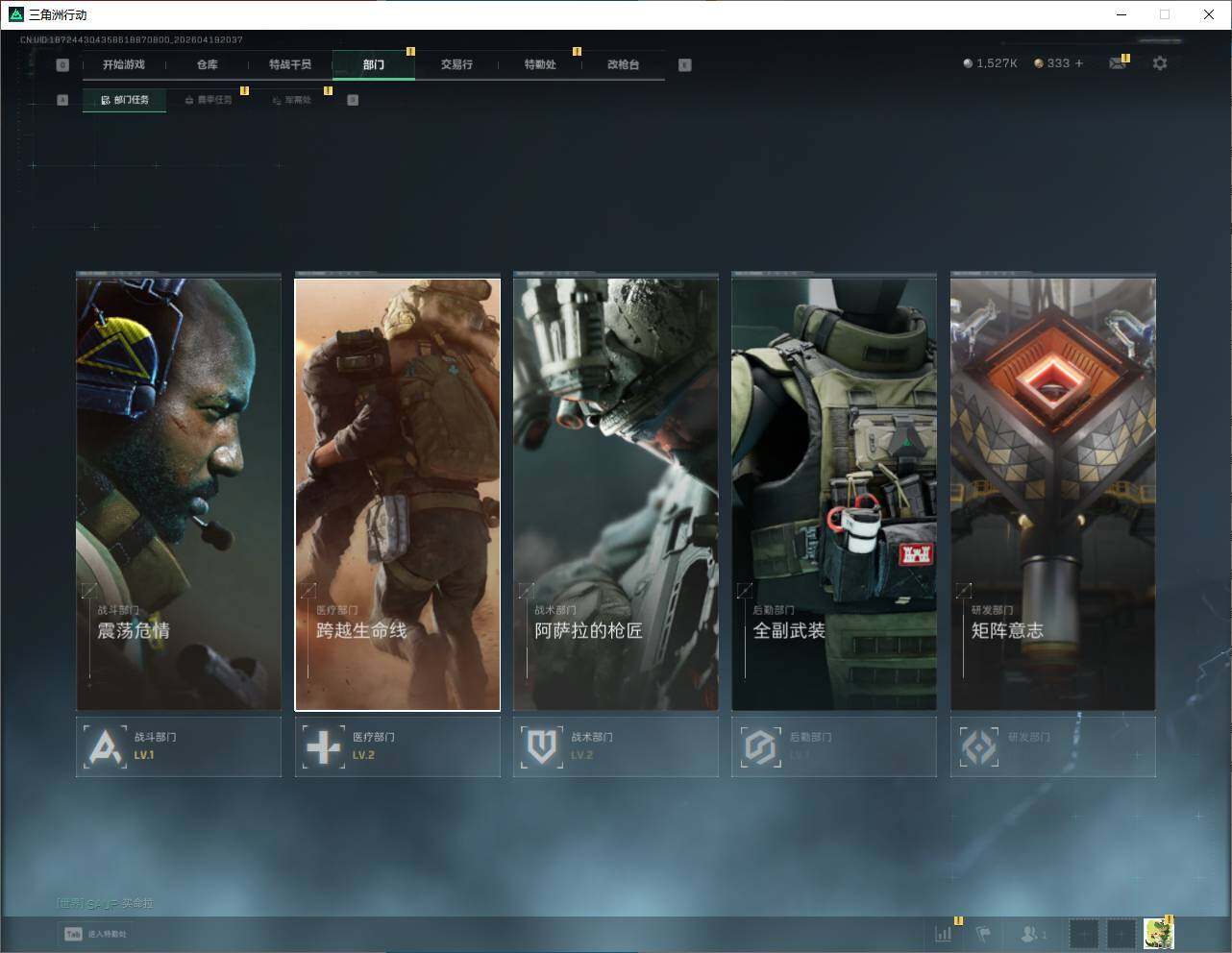Click the 医疗部门 LV.2 label
Screen dimensions: 1232x953
363,755
